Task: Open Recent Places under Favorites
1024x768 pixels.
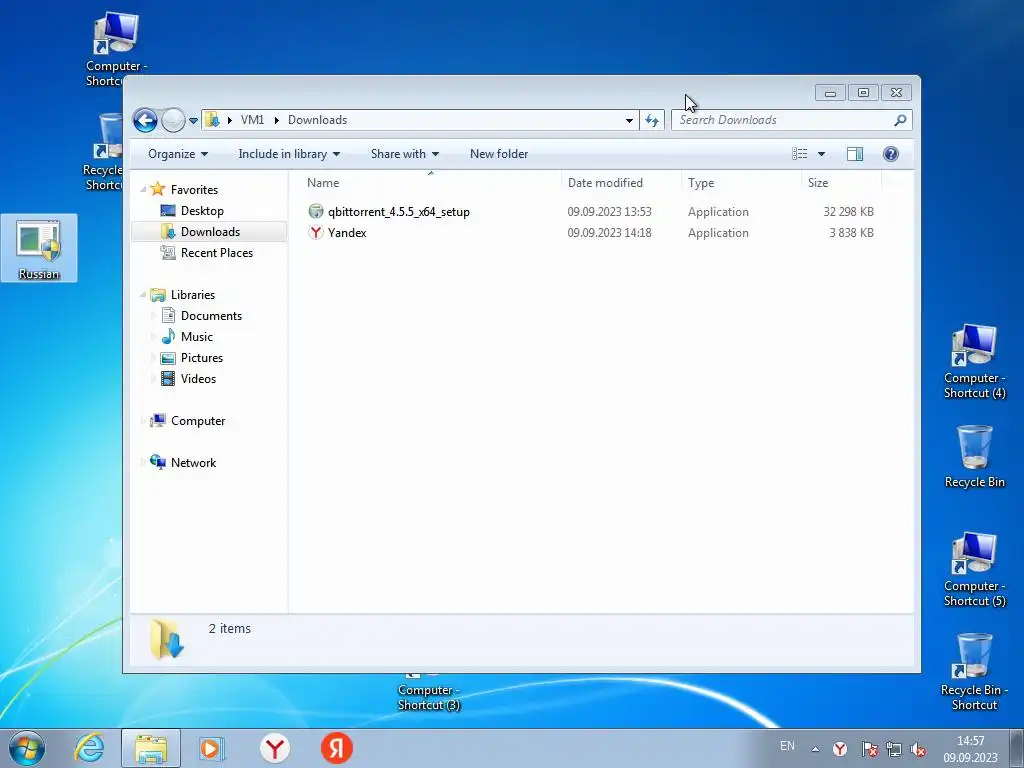Action: (x=216, y=253)
